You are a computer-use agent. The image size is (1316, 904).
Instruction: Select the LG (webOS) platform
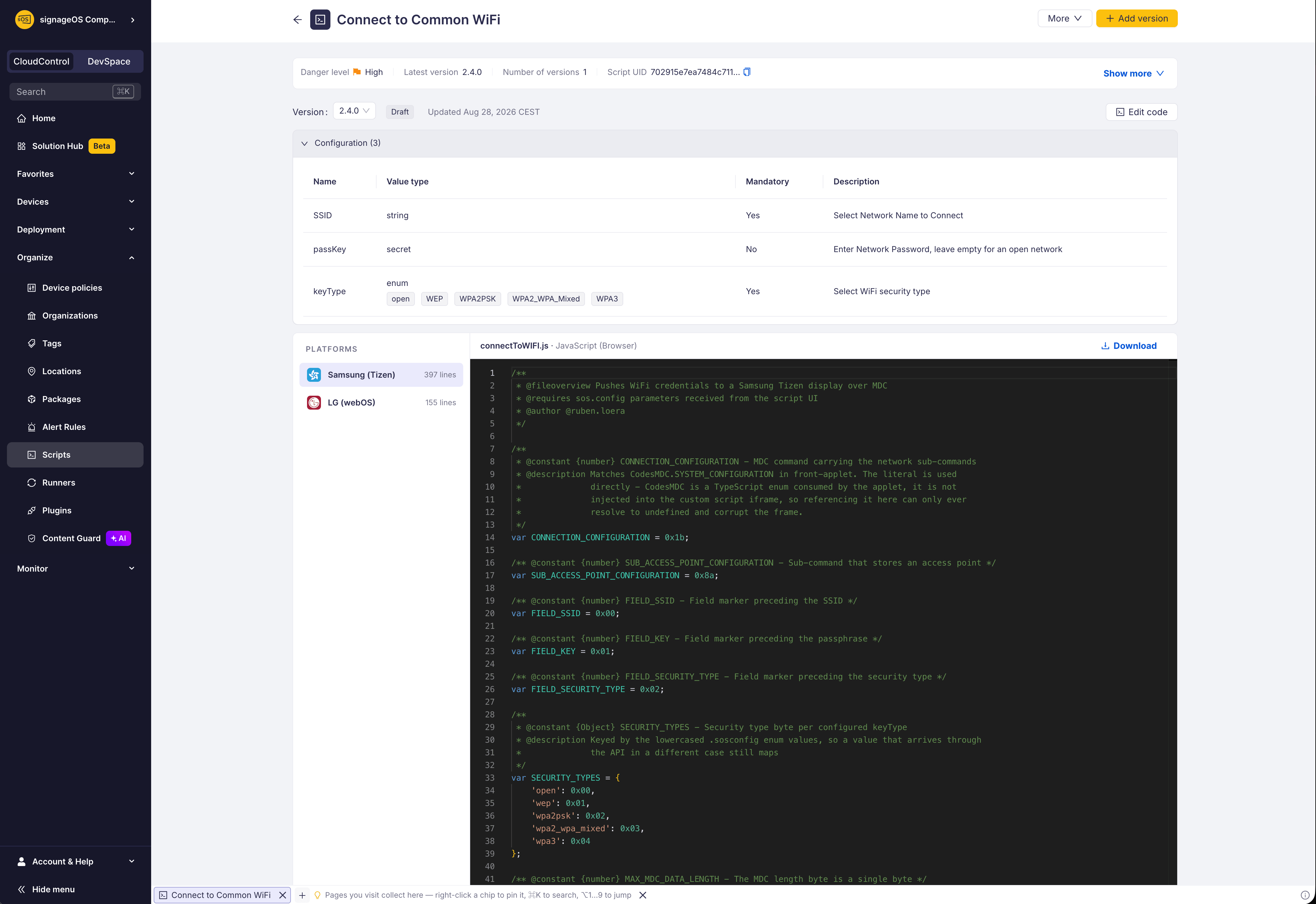pyautogui.click(x=381, y=402)
